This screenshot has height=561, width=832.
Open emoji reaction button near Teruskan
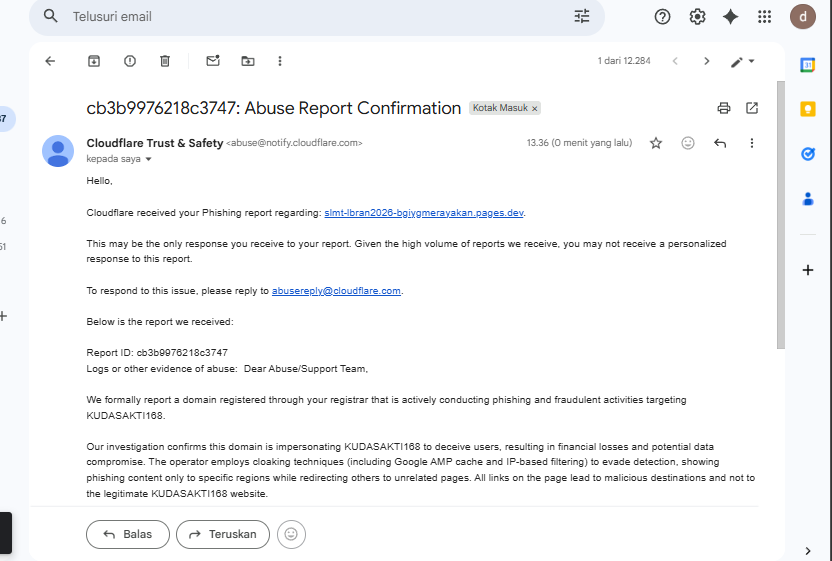click(x=291, y=534)
